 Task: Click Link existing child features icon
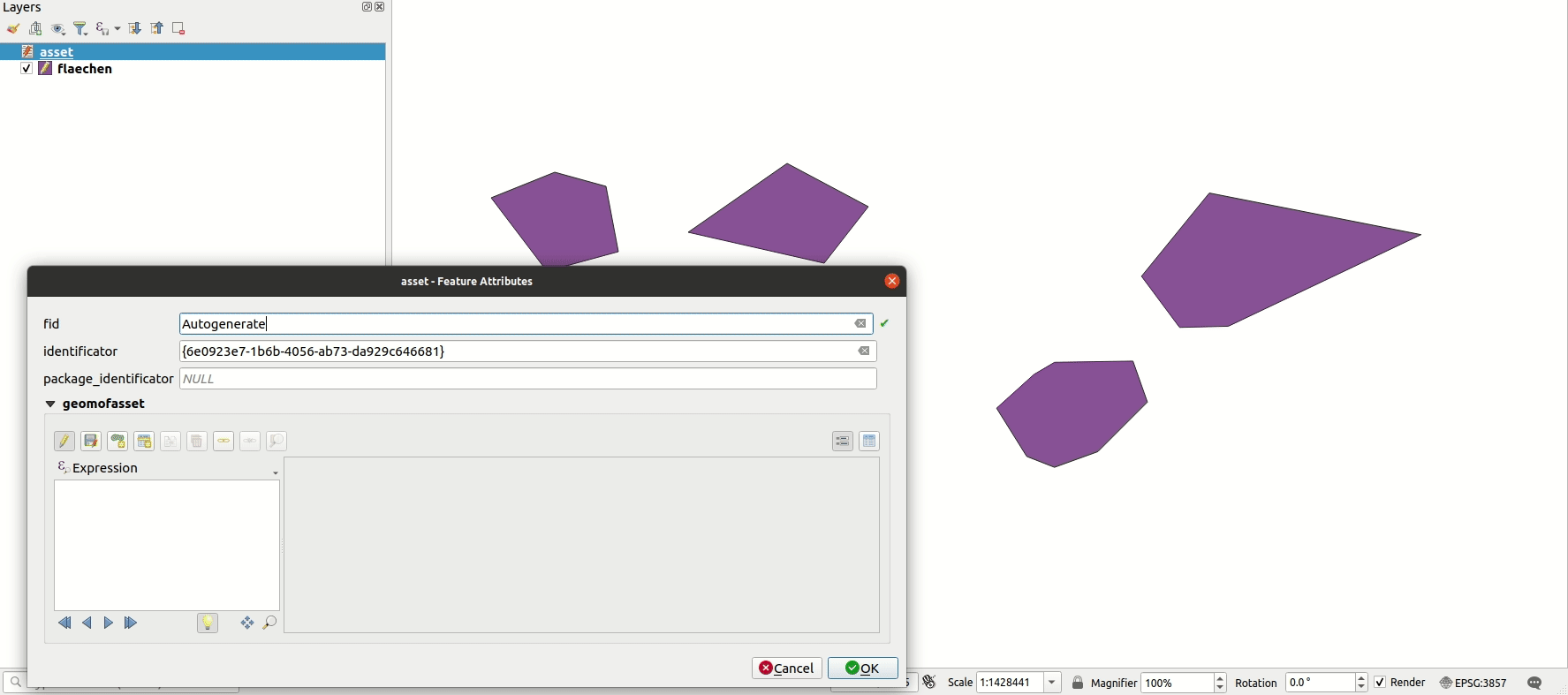coord(223,442)
